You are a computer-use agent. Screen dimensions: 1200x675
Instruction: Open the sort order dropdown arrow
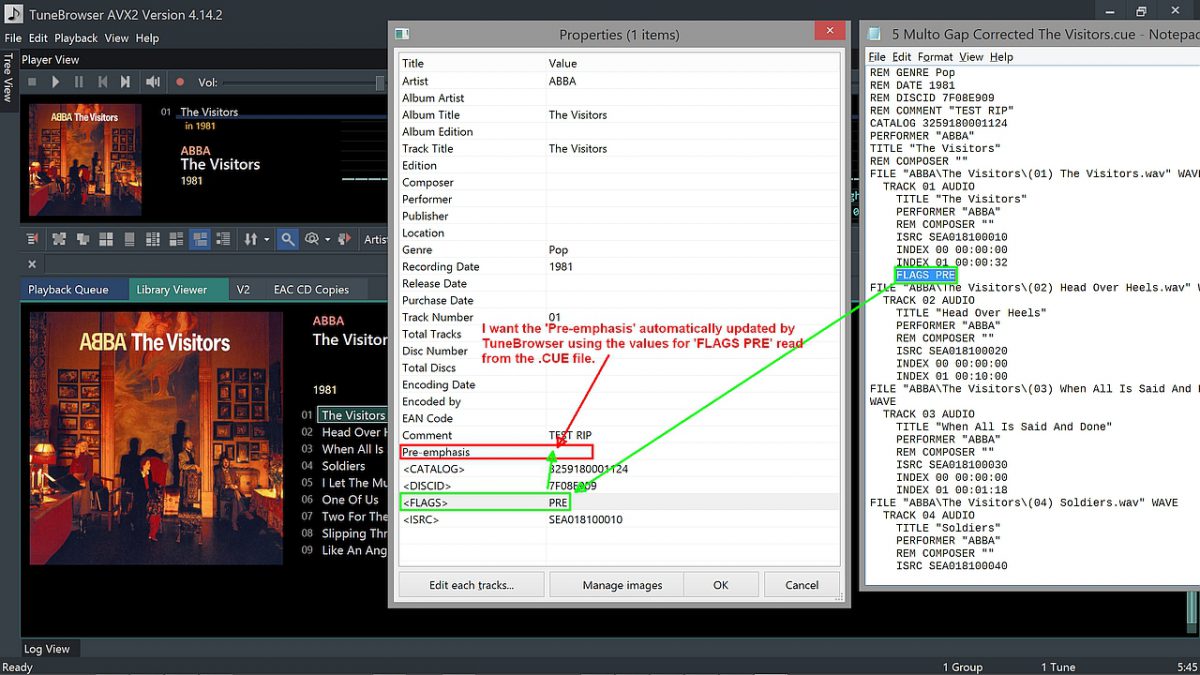[266, 239]
